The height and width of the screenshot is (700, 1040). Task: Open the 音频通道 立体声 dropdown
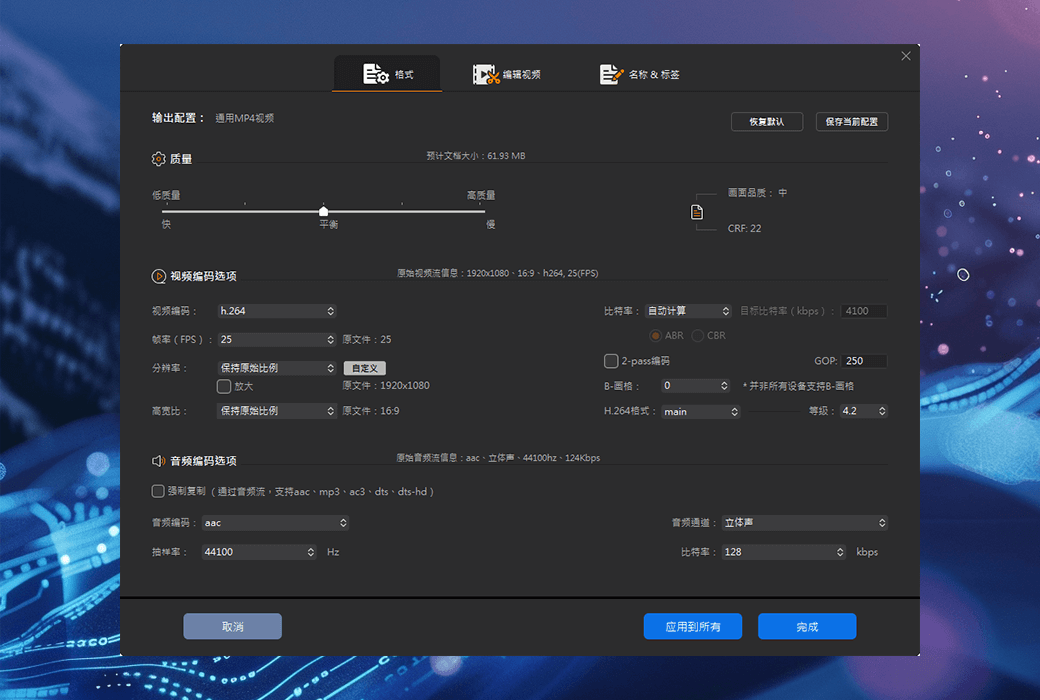805,523
